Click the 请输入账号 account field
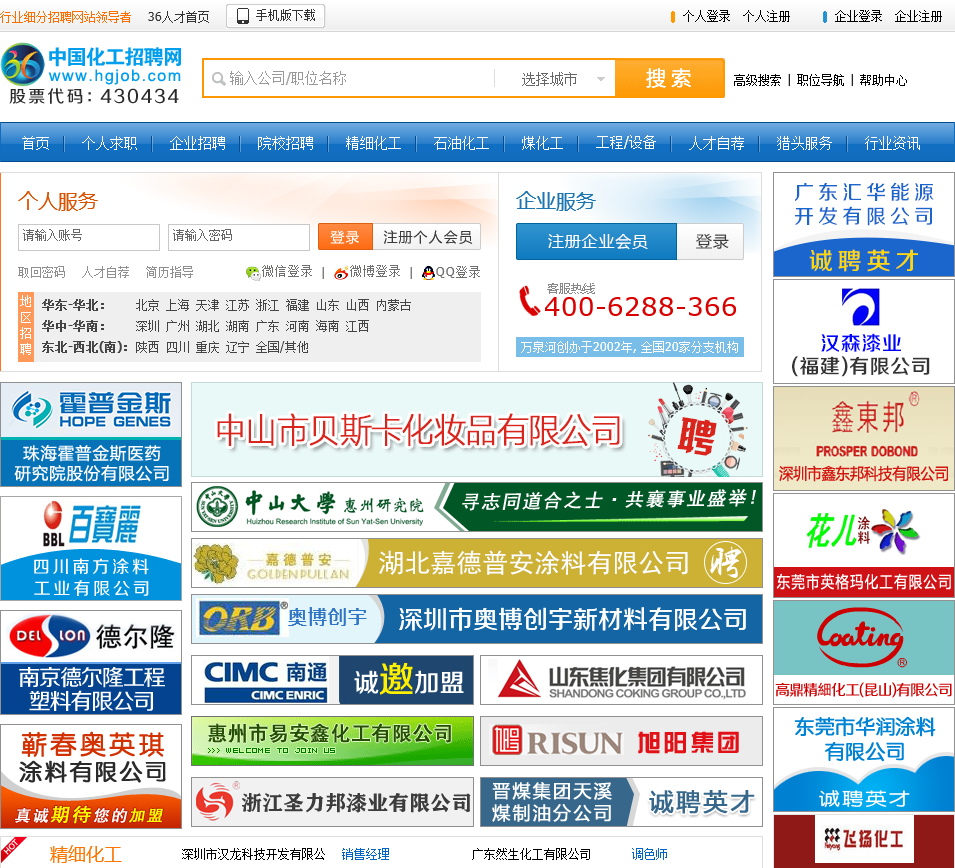Screen dimensions: 955x868 click(x=89, y=237)
